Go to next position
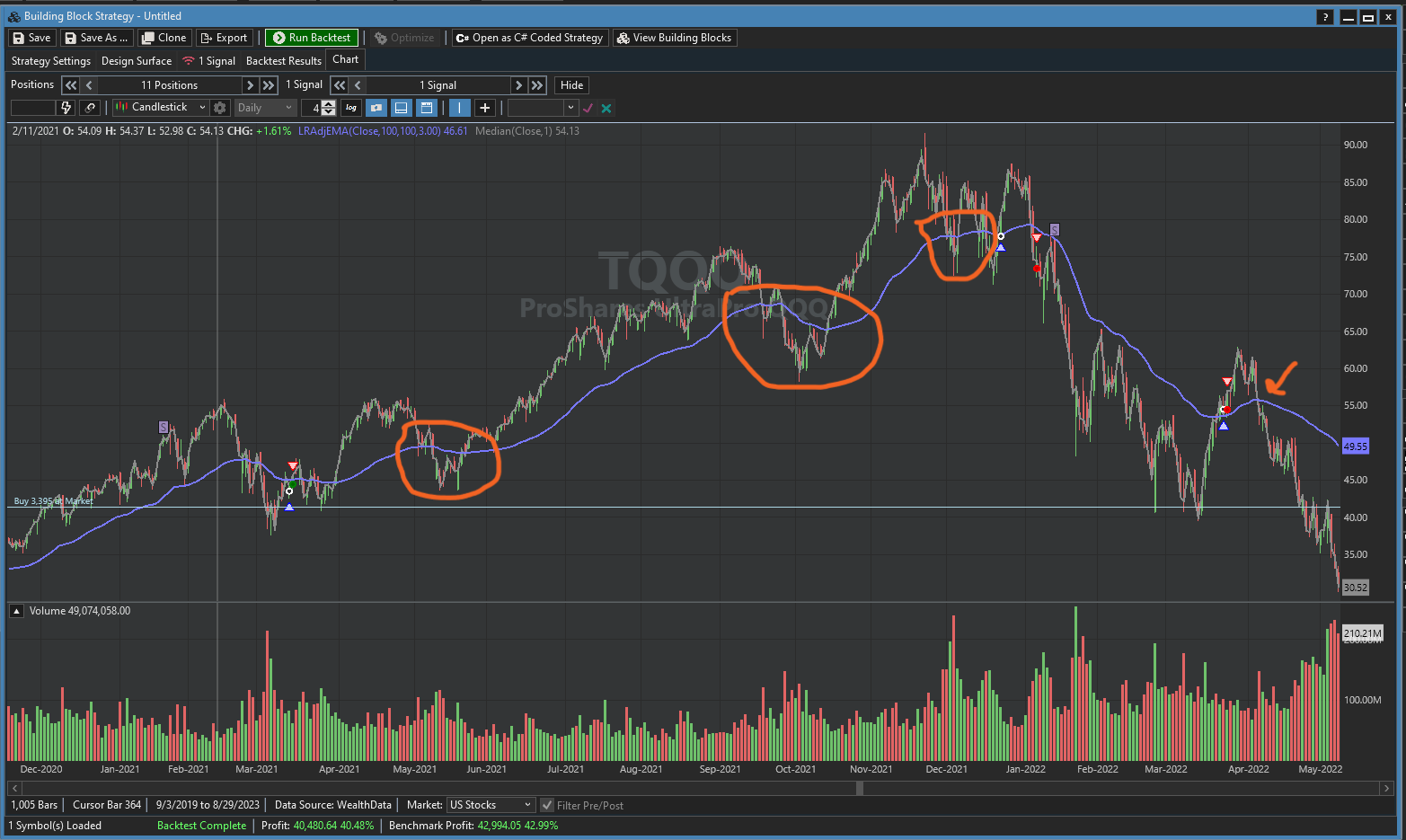The height and width of the screenshot is (840, 1406). (x=250, y=85)
